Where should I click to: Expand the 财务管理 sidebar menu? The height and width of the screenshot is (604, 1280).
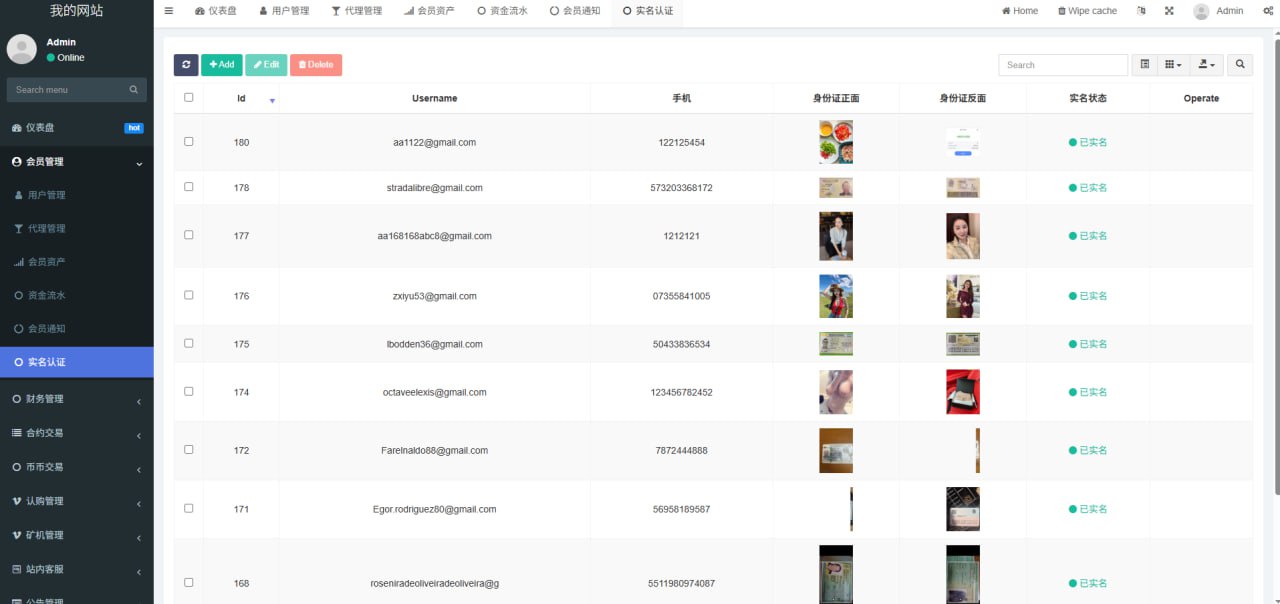pyautogui.click(x=76, y=399)
